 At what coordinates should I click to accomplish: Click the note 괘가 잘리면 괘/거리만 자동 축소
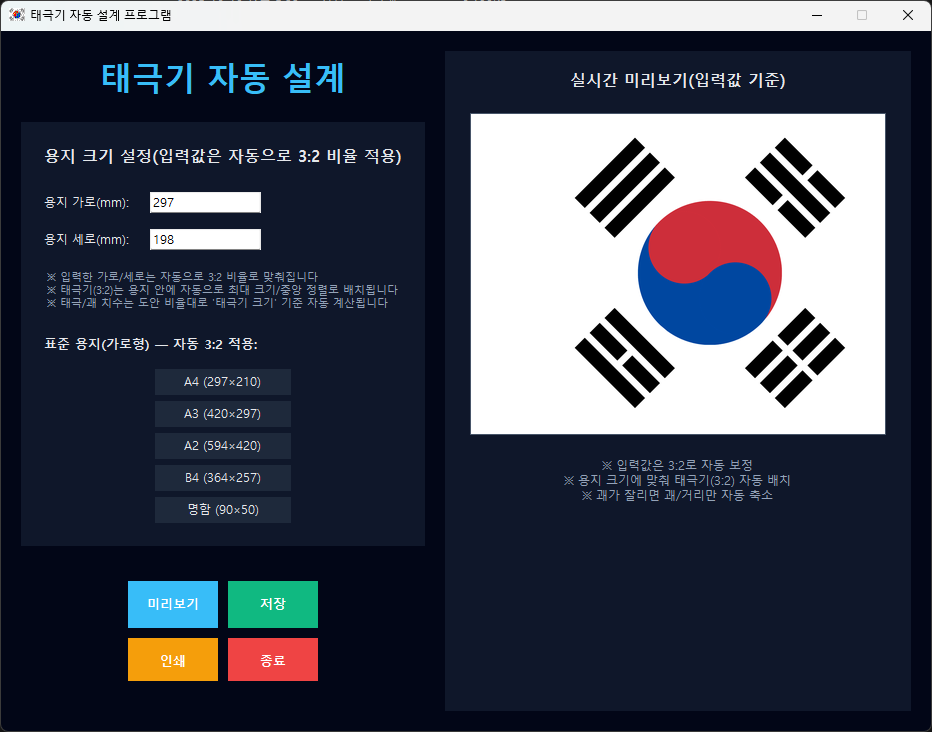677,495
